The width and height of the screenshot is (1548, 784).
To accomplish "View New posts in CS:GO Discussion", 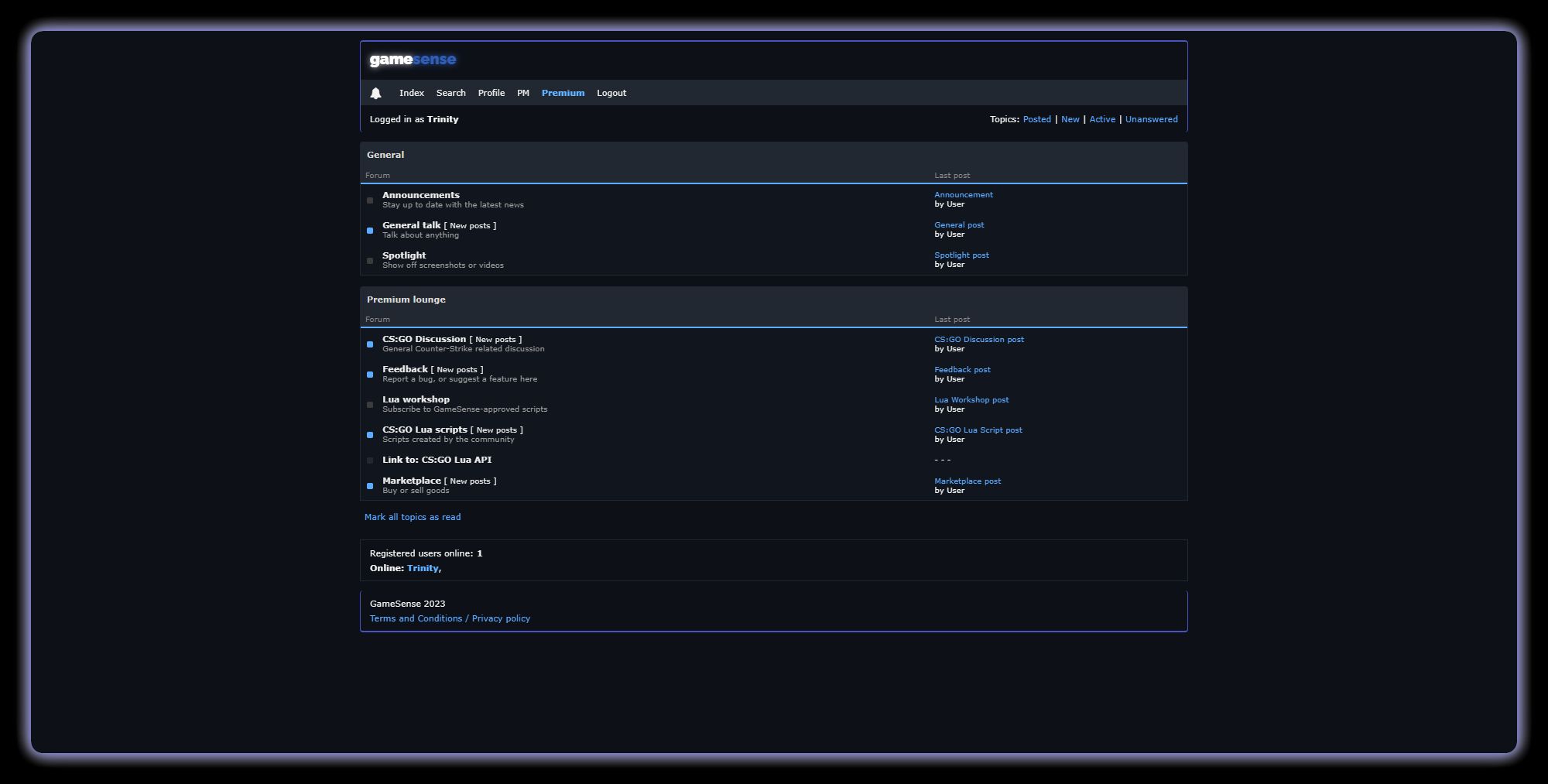I will 495,340.
